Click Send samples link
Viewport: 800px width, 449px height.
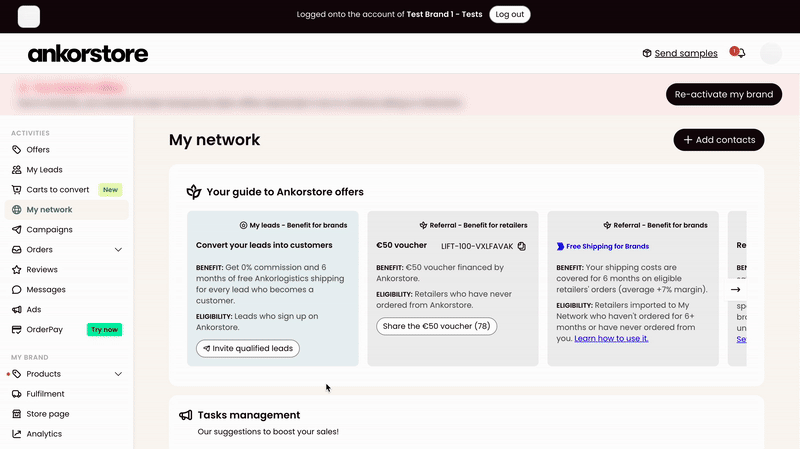pos(686,53)
